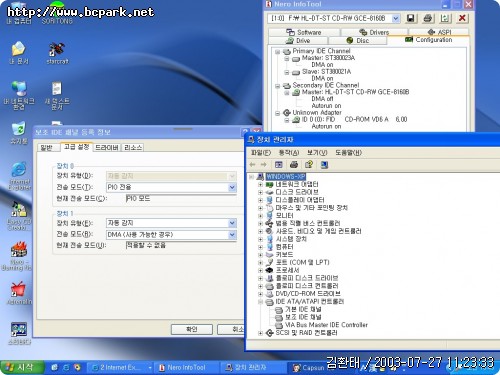
Task: Click the Unknown Adapter icon in Nero tree
Action: (x=287, y=113)
